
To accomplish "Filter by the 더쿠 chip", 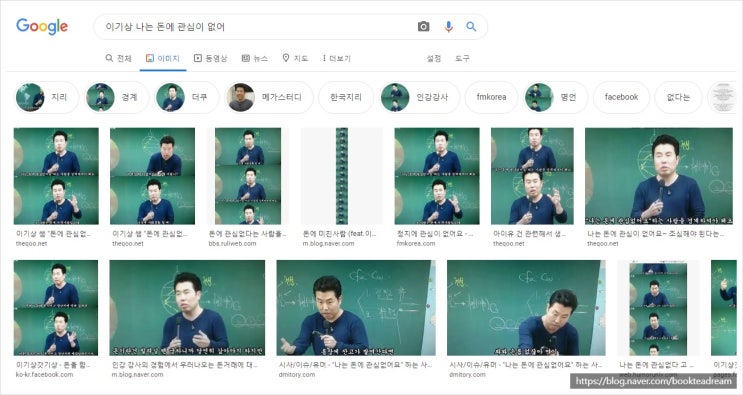I will click(187, 97).
